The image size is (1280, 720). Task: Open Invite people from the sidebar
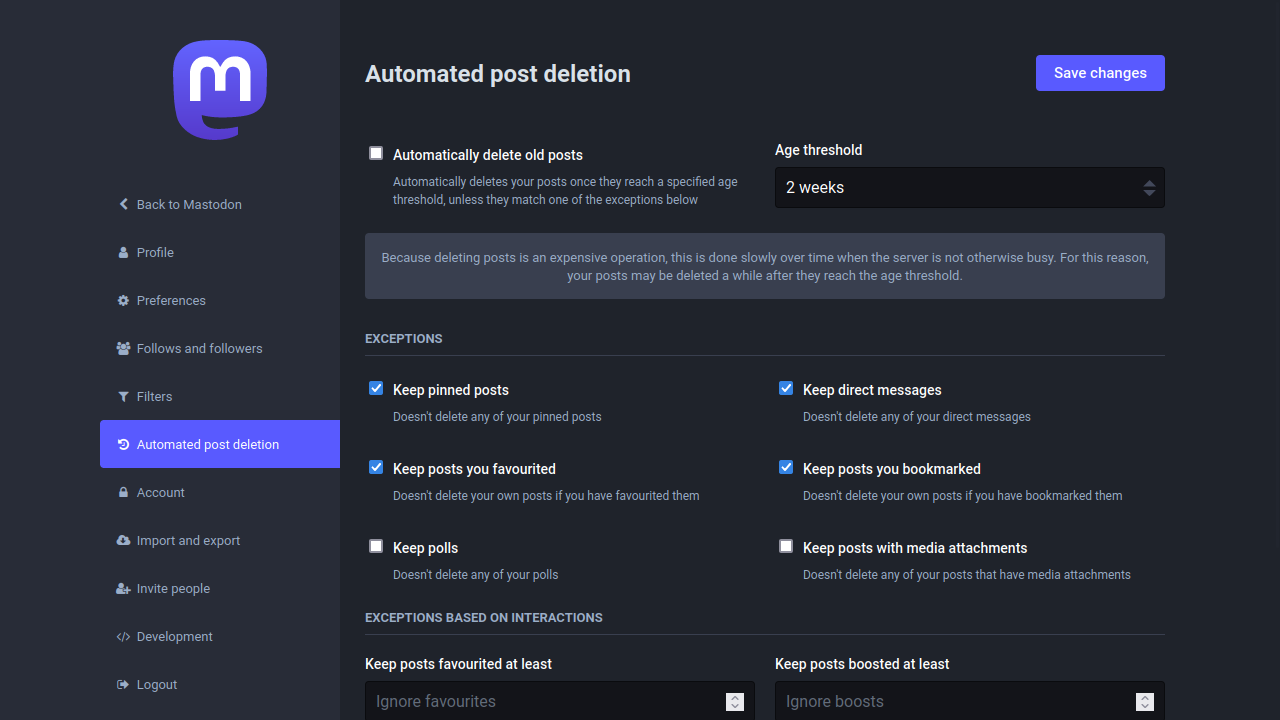tap(174, 588)
